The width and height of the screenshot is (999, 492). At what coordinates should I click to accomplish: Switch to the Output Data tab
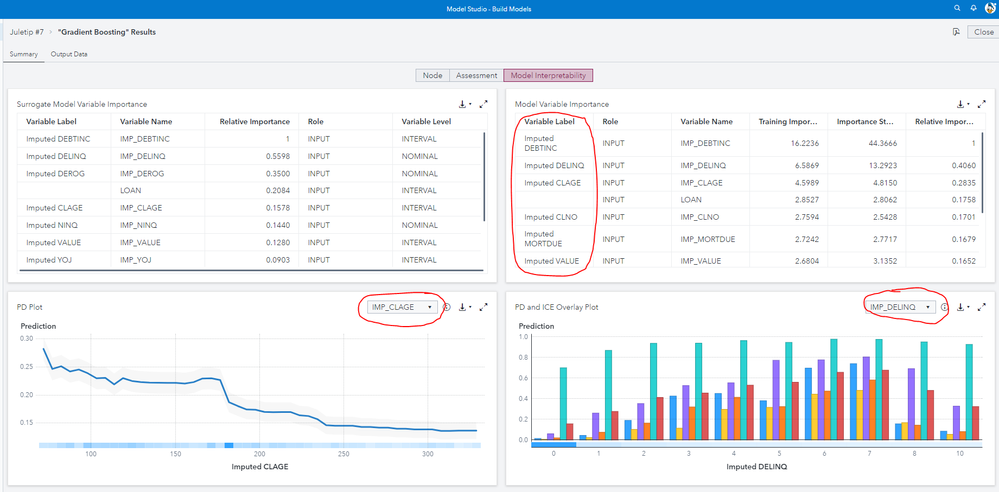click(69, 53)
